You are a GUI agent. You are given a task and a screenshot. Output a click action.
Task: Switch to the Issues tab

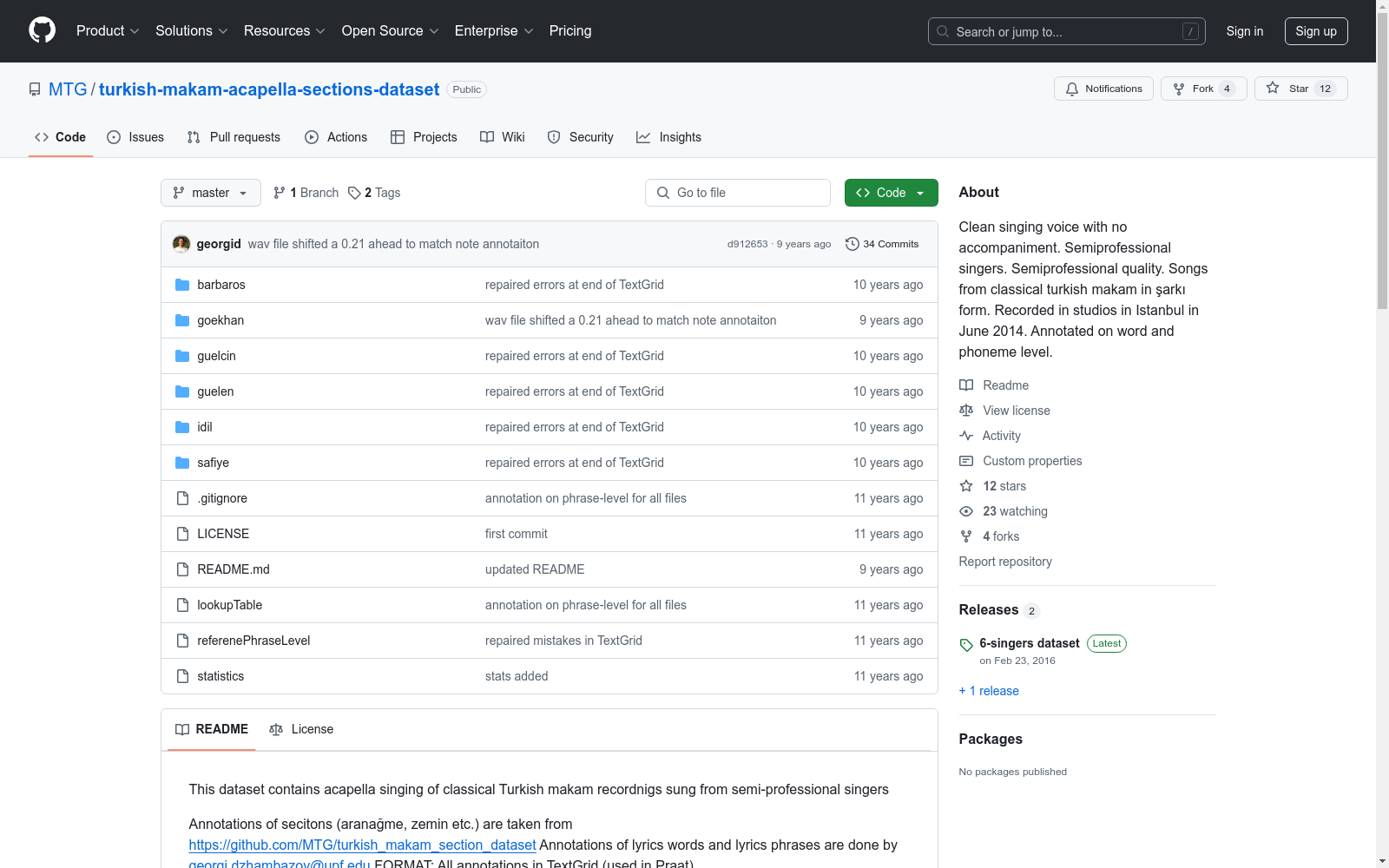click(135, 137)
